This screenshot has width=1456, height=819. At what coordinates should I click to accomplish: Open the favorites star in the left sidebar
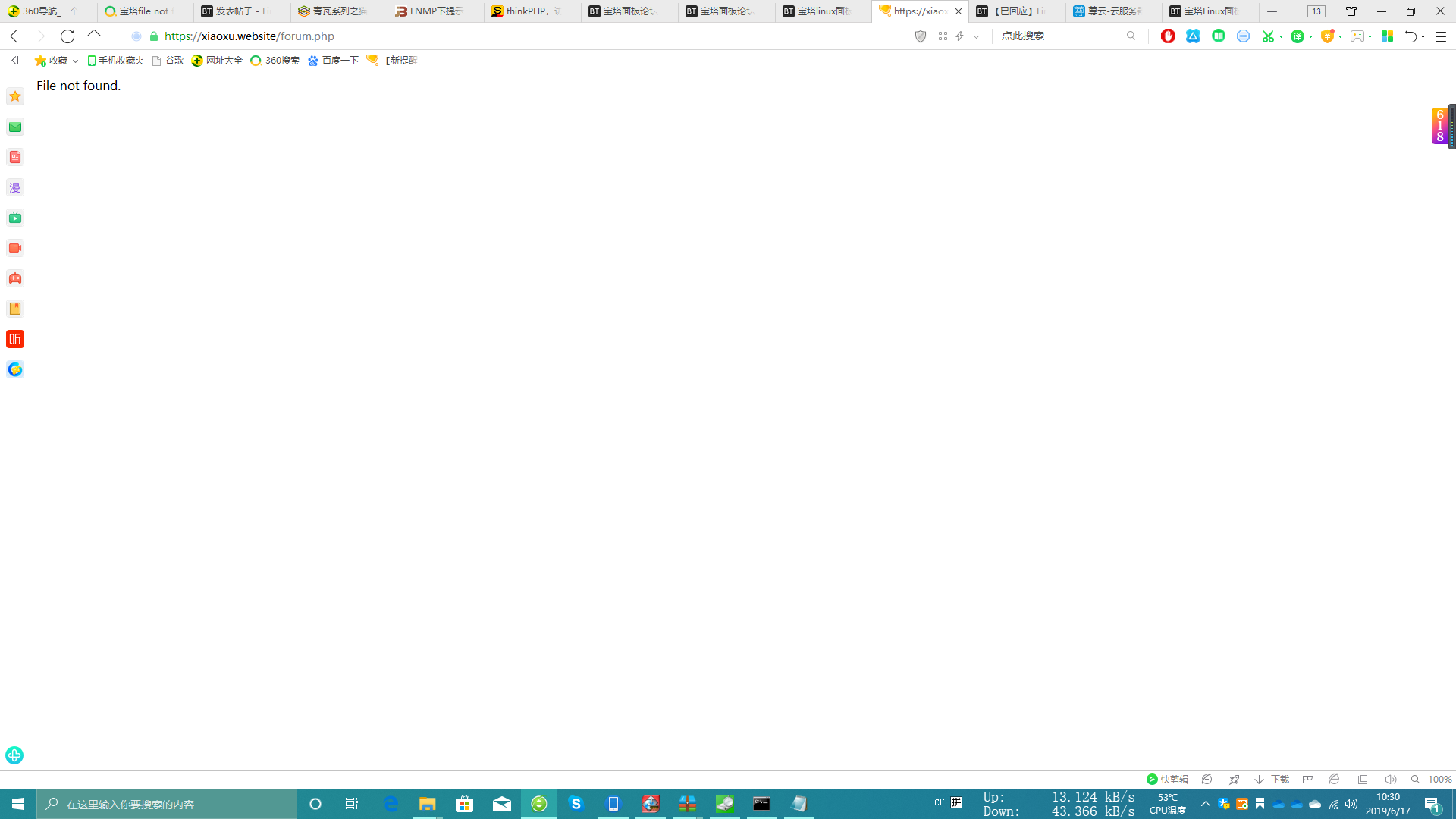pos(15,96)
